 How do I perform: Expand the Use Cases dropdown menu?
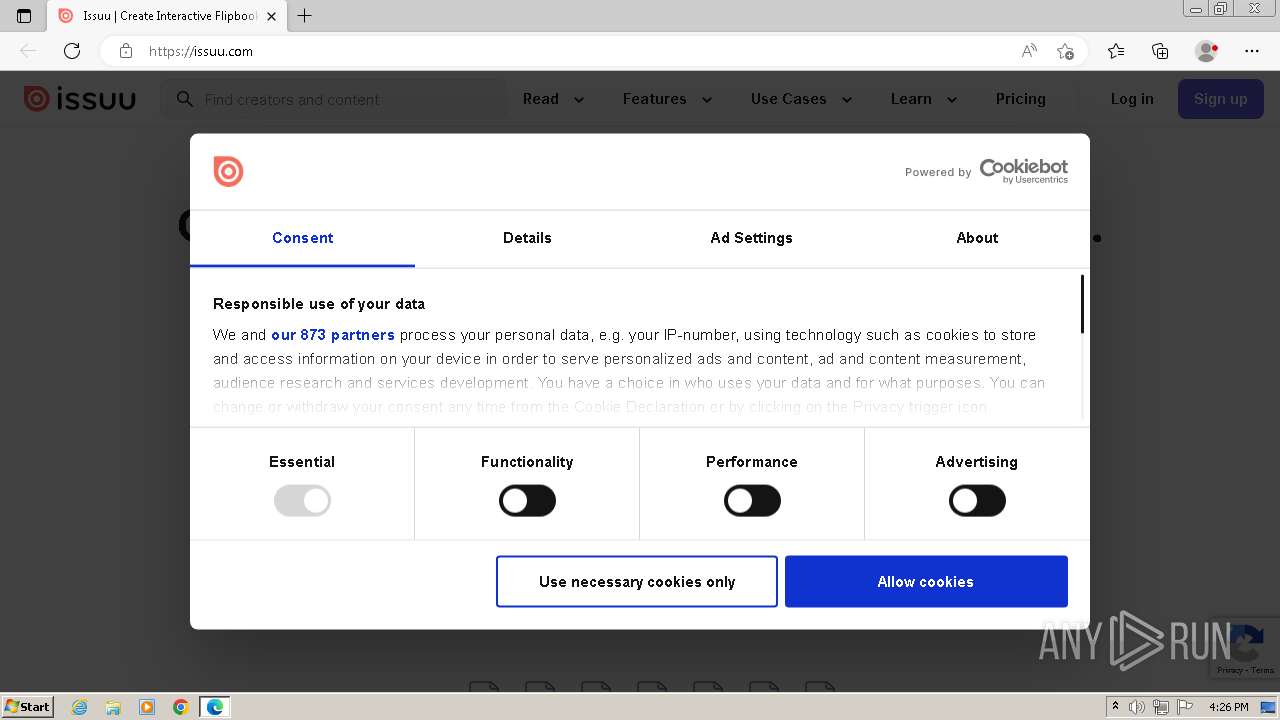click(801, 99)
